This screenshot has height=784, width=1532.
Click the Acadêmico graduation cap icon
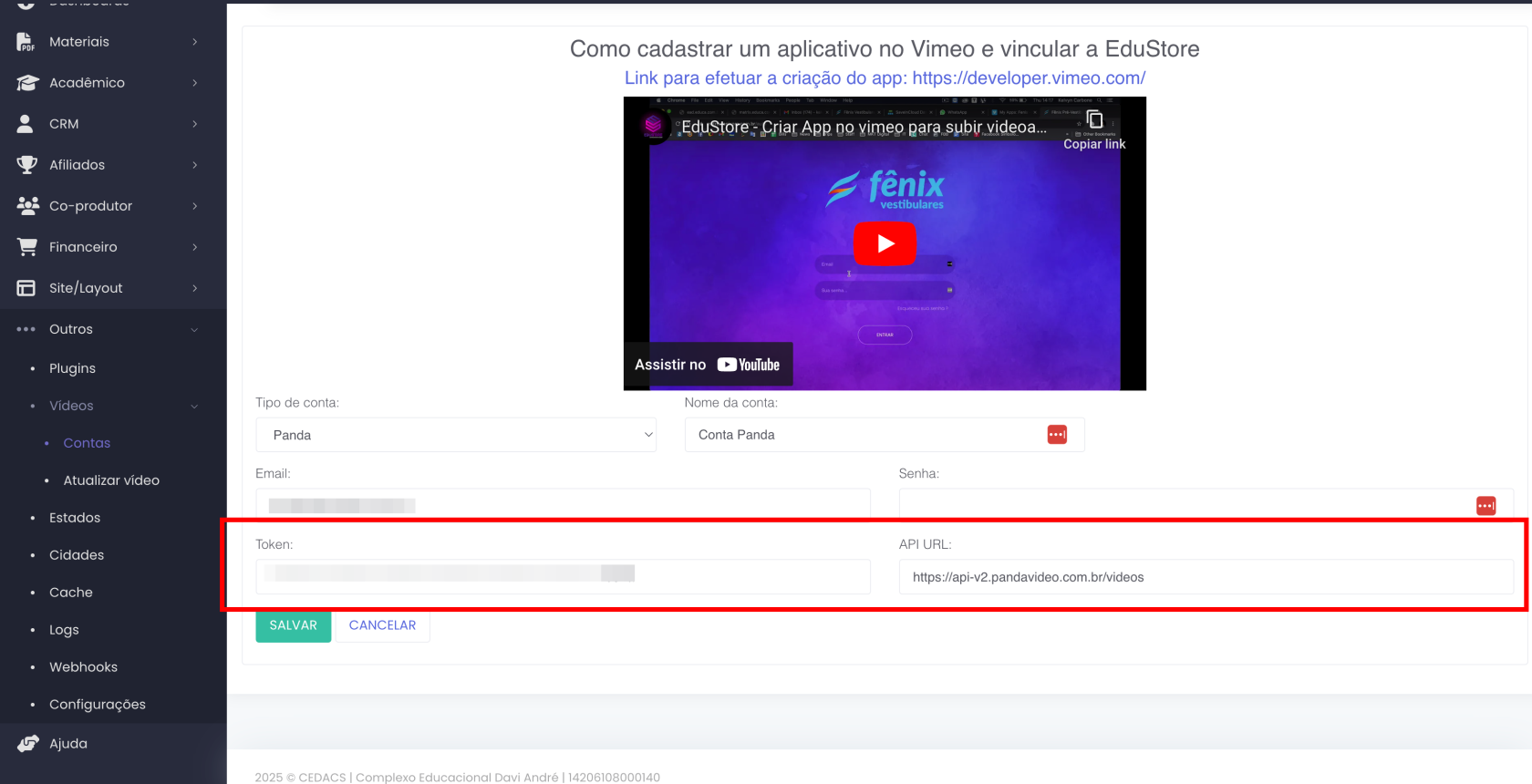pos(27,83)
